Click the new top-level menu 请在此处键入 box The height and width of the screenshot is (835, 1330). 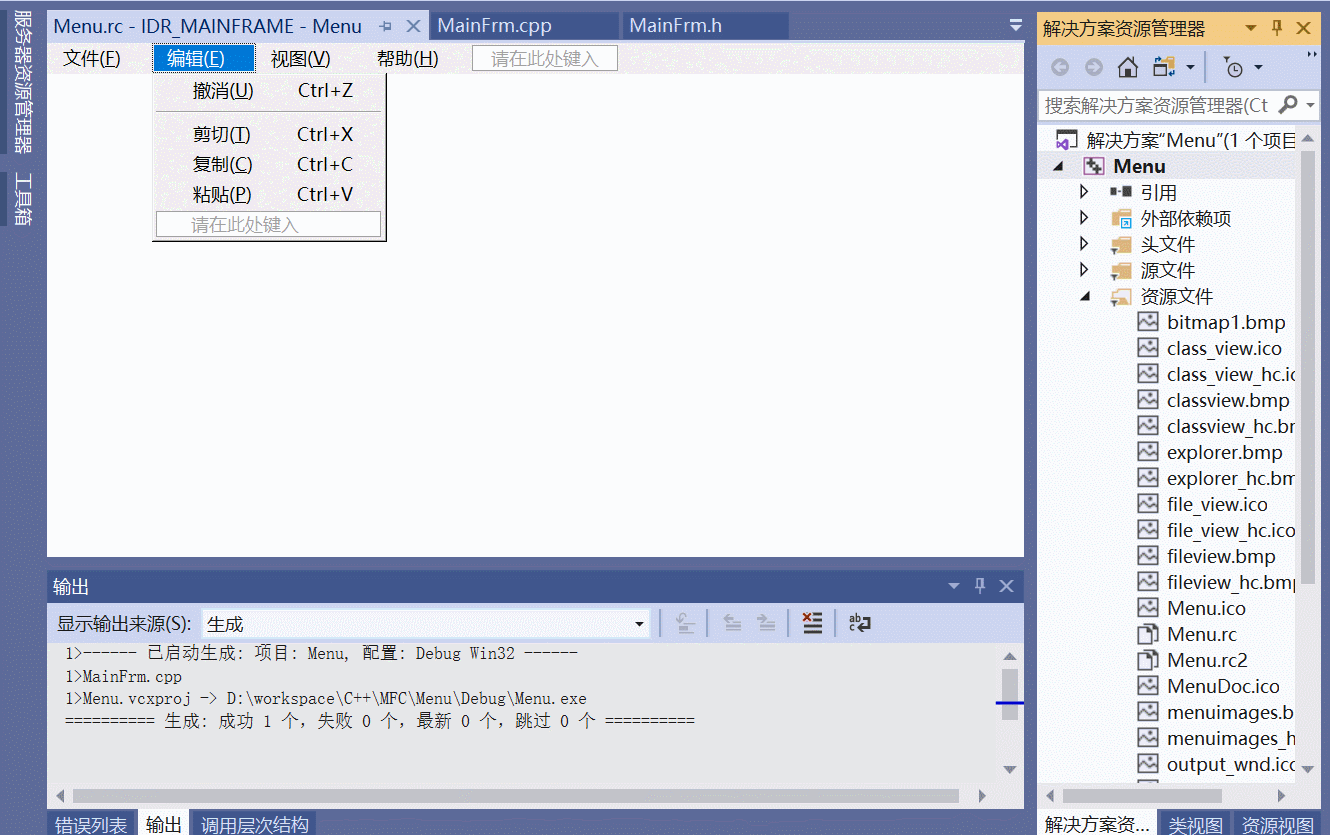544,59
